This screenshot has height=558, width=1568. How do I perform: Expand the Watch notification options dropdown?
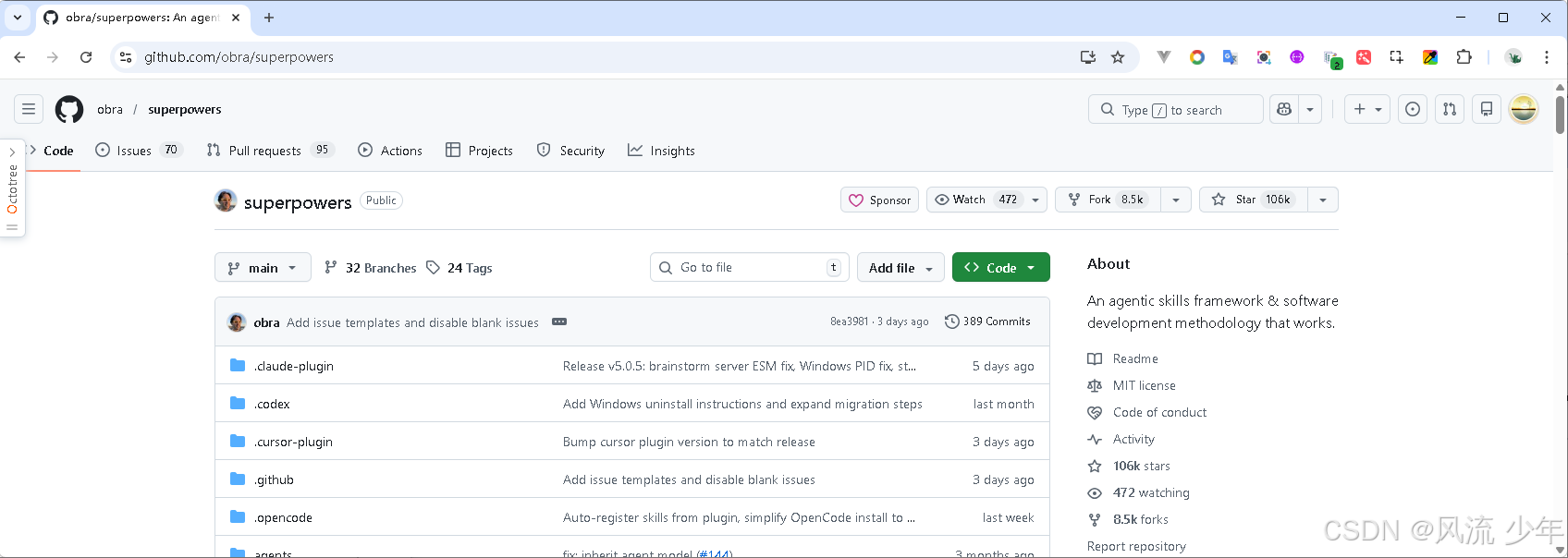[1035, 200]
